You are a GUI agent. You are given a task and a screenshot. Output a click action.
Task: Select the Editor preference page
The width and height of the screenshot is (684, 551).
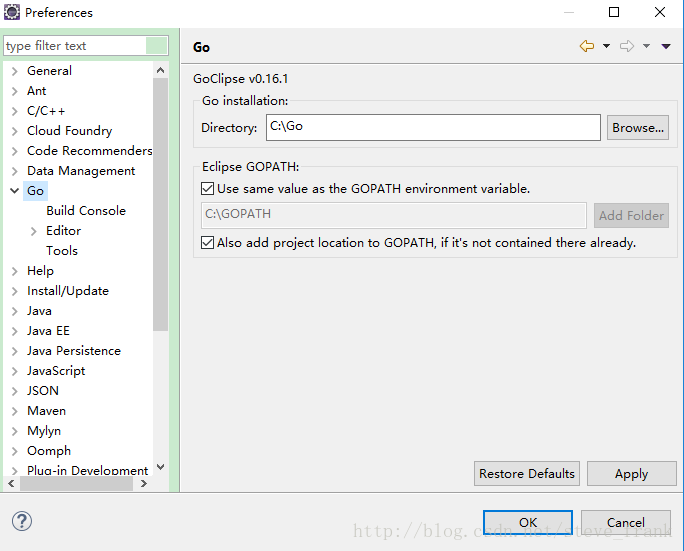pos(64,231)
